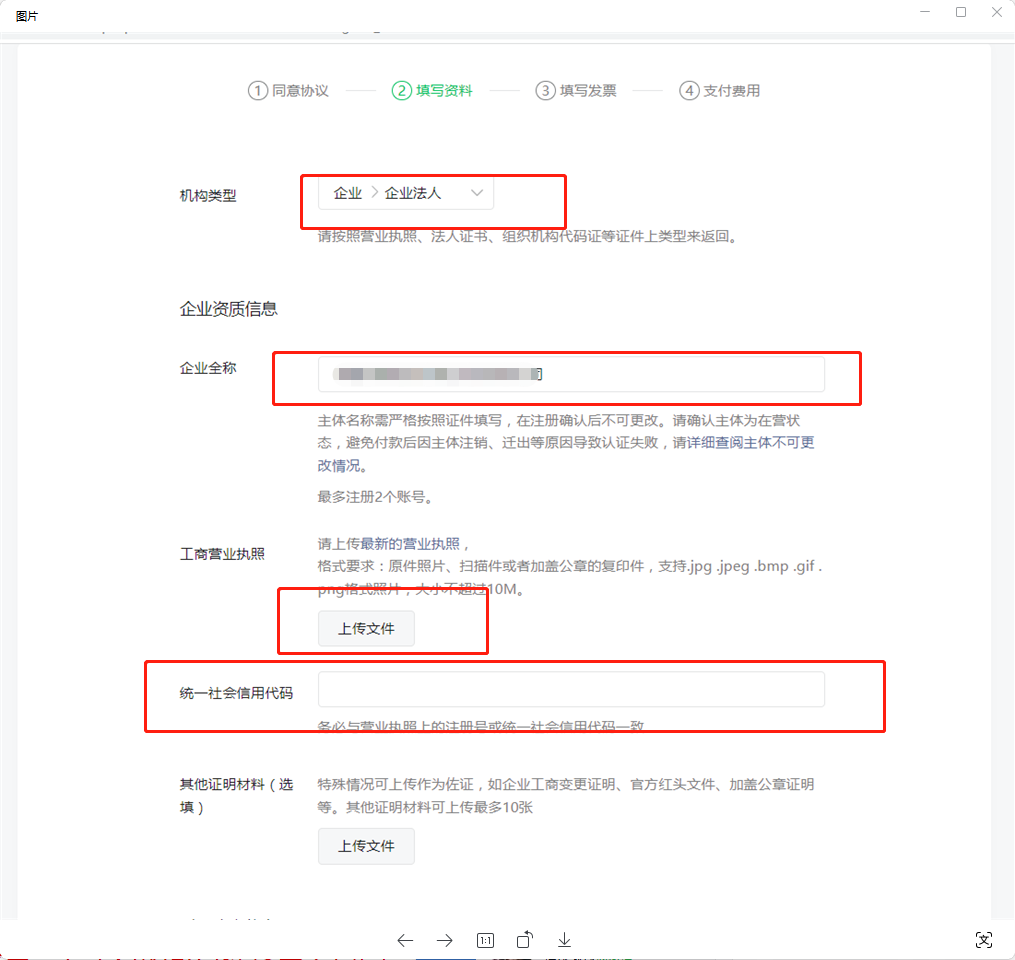Select step 1 同意协议
Viewport: 1015px width, 960px height.
point(288,90)
